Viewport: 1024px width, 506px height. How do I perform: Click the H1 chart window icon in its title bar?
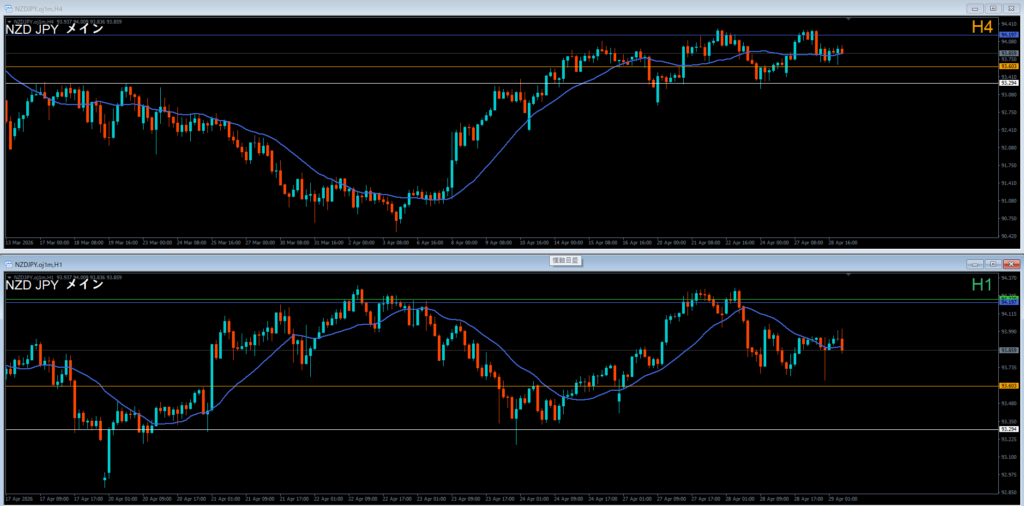coord(8,264)
